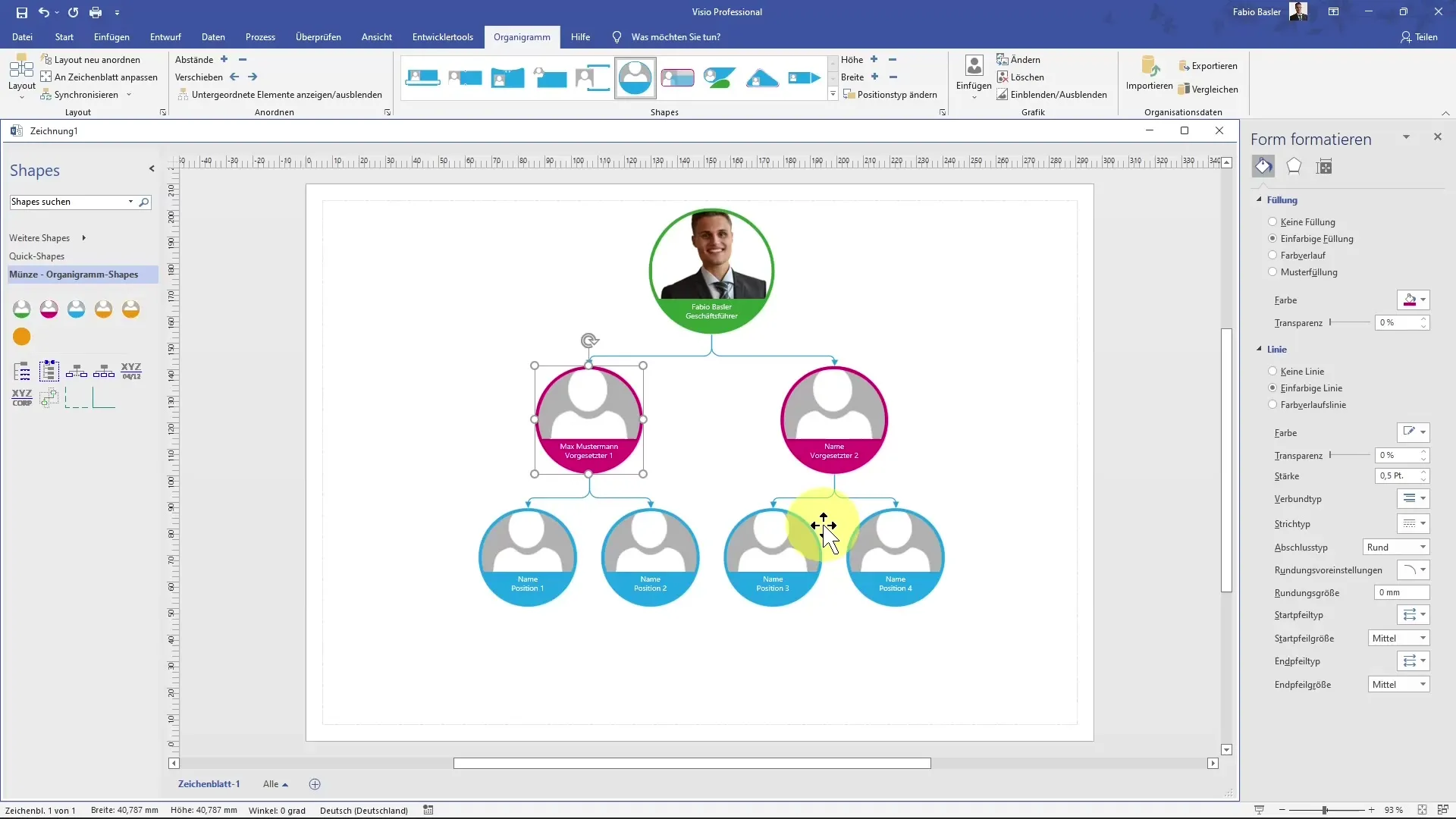The width and height of the screenshot is (1456, 819).
Task: Adjust the fill Transparenz slider
Action: pyautogui.click(x=1350, y=322)
